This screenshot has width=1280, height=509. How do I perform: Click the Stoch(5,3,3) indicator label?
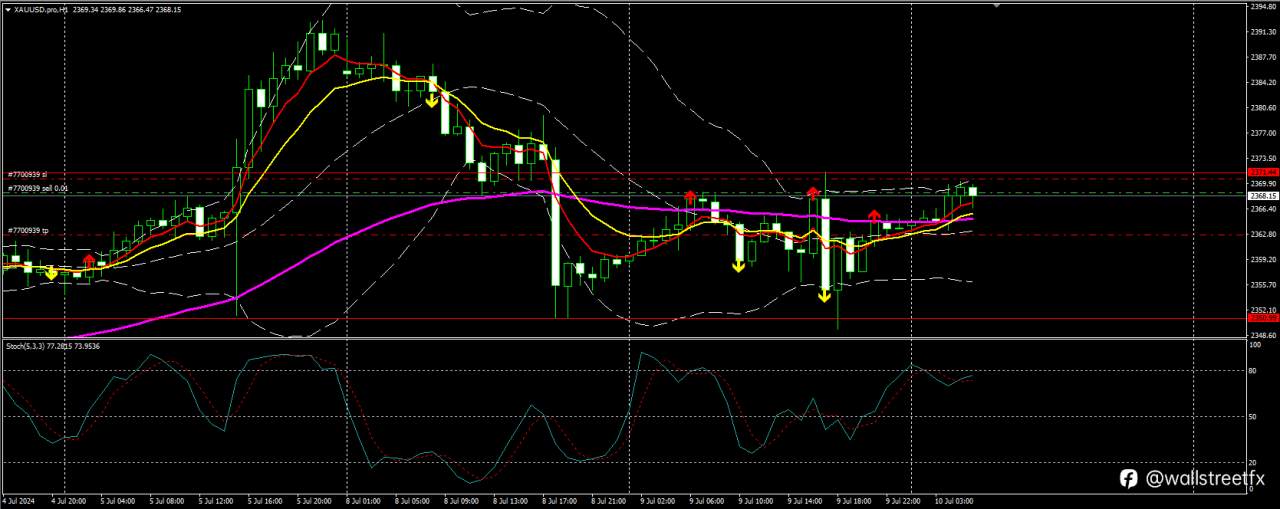tap(52, 346)
